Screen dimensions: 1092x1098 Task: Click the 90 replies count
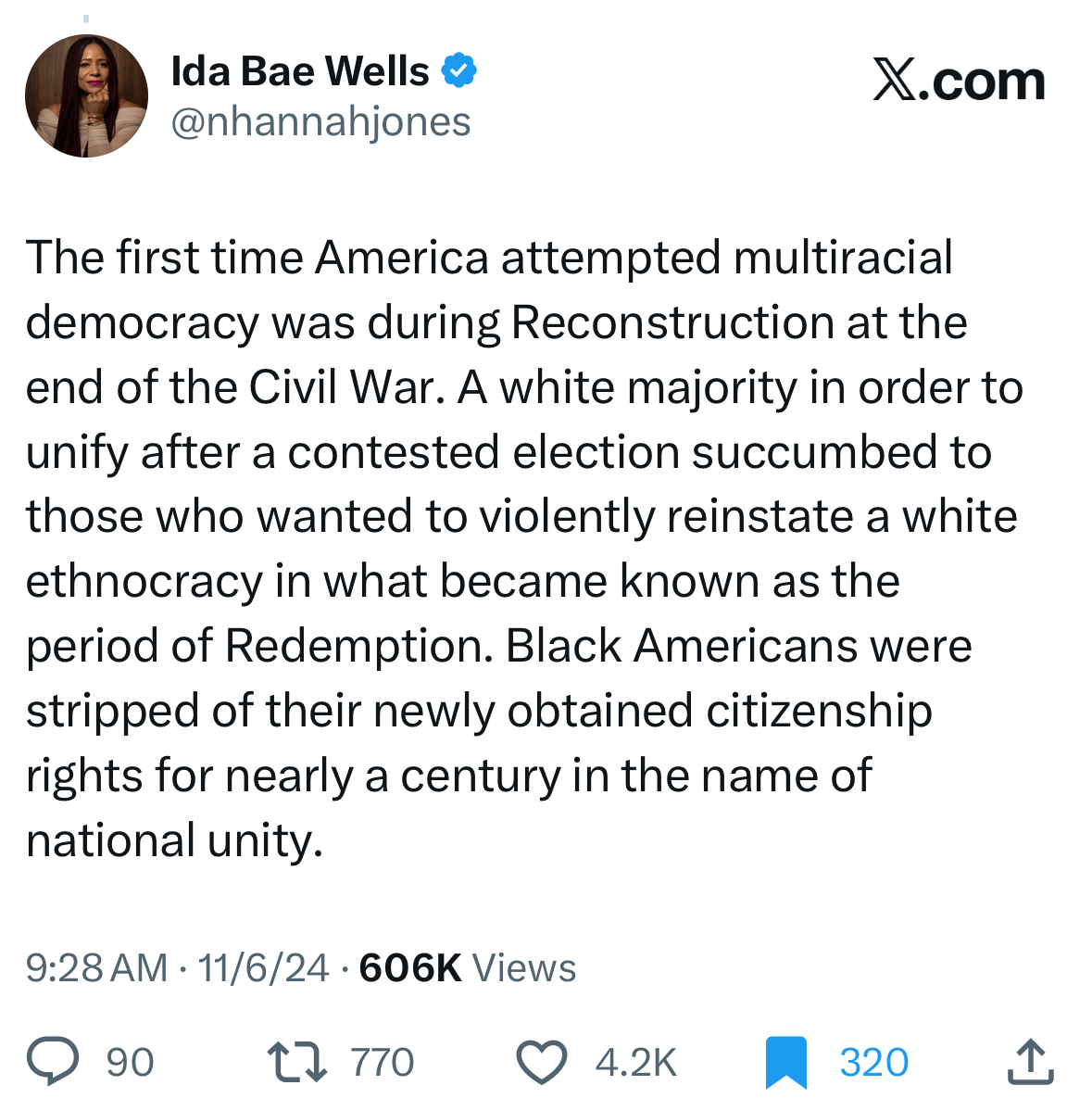[130, 1063]
